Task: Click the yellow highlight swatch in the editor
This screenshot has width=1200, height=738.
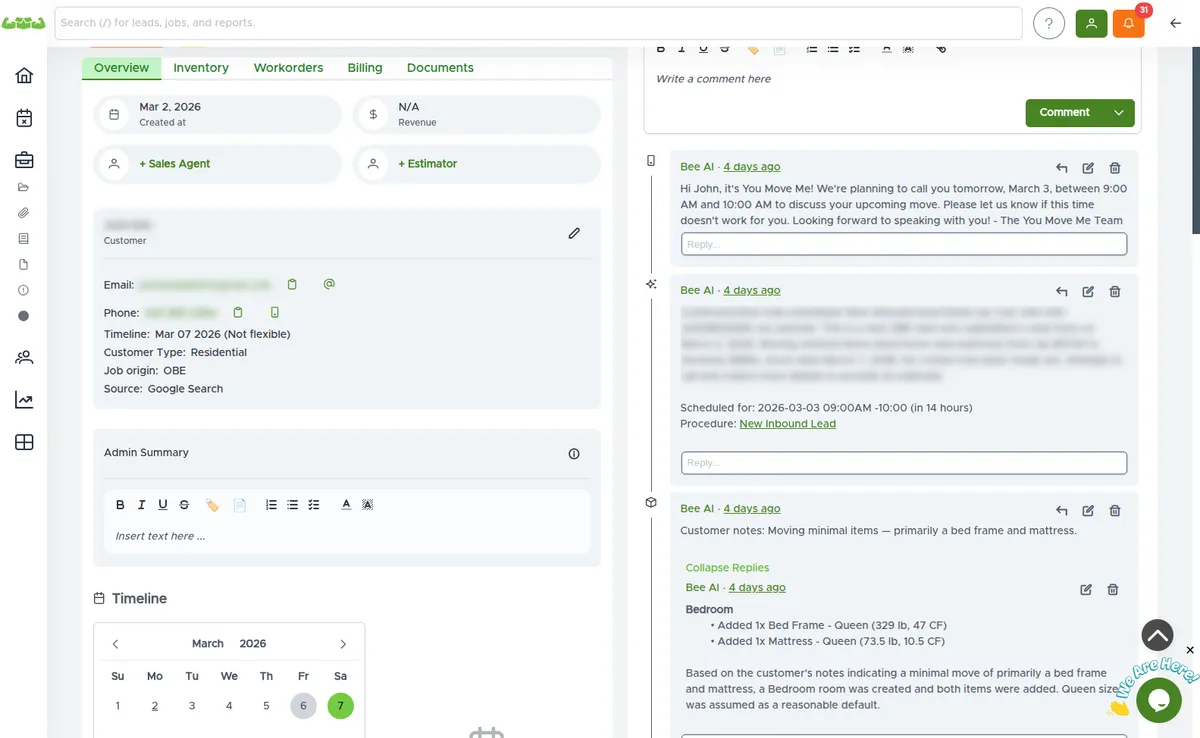Action: 212,504
